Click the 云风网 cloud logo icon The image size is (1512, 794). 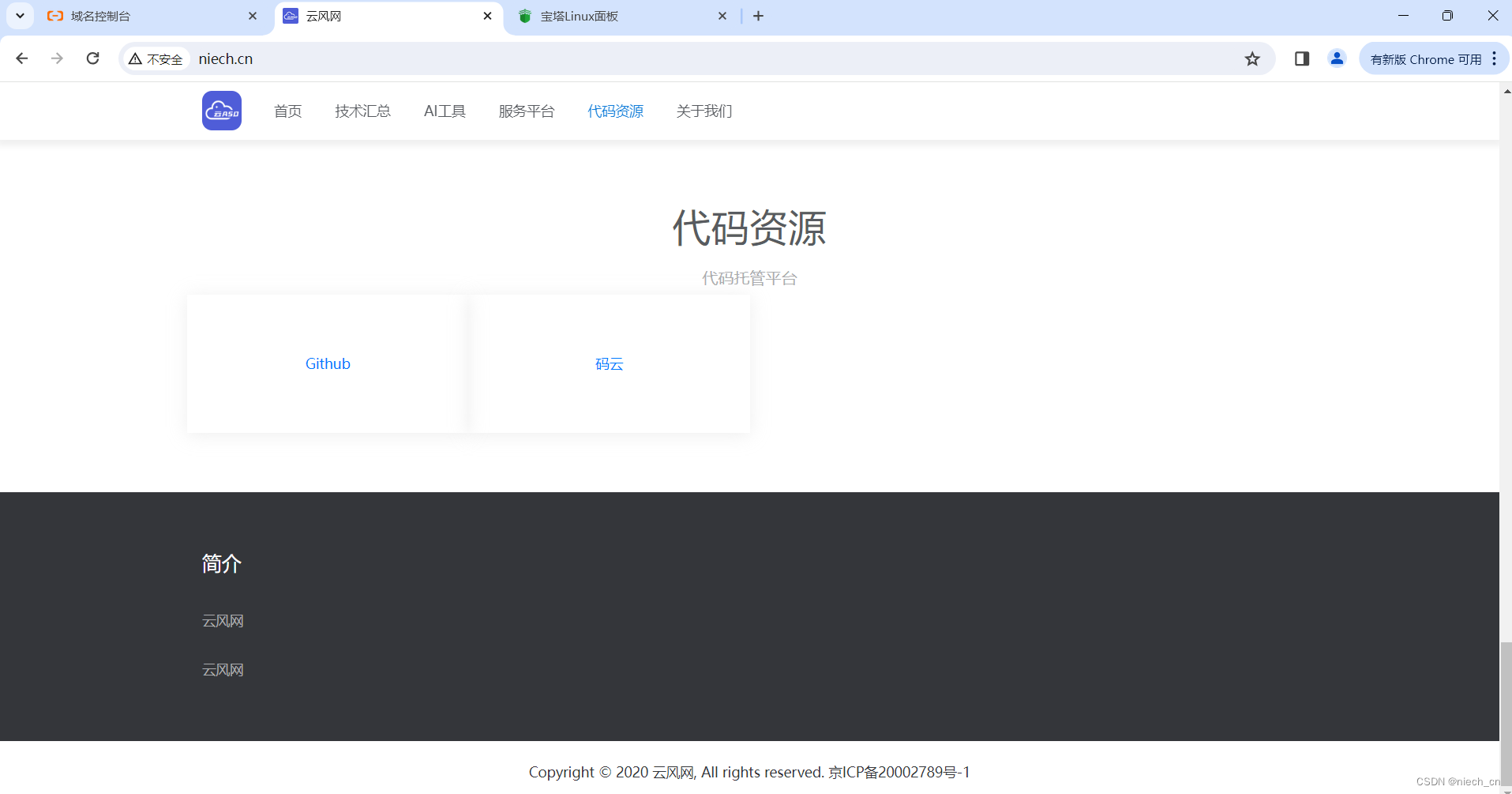[222, 111]
